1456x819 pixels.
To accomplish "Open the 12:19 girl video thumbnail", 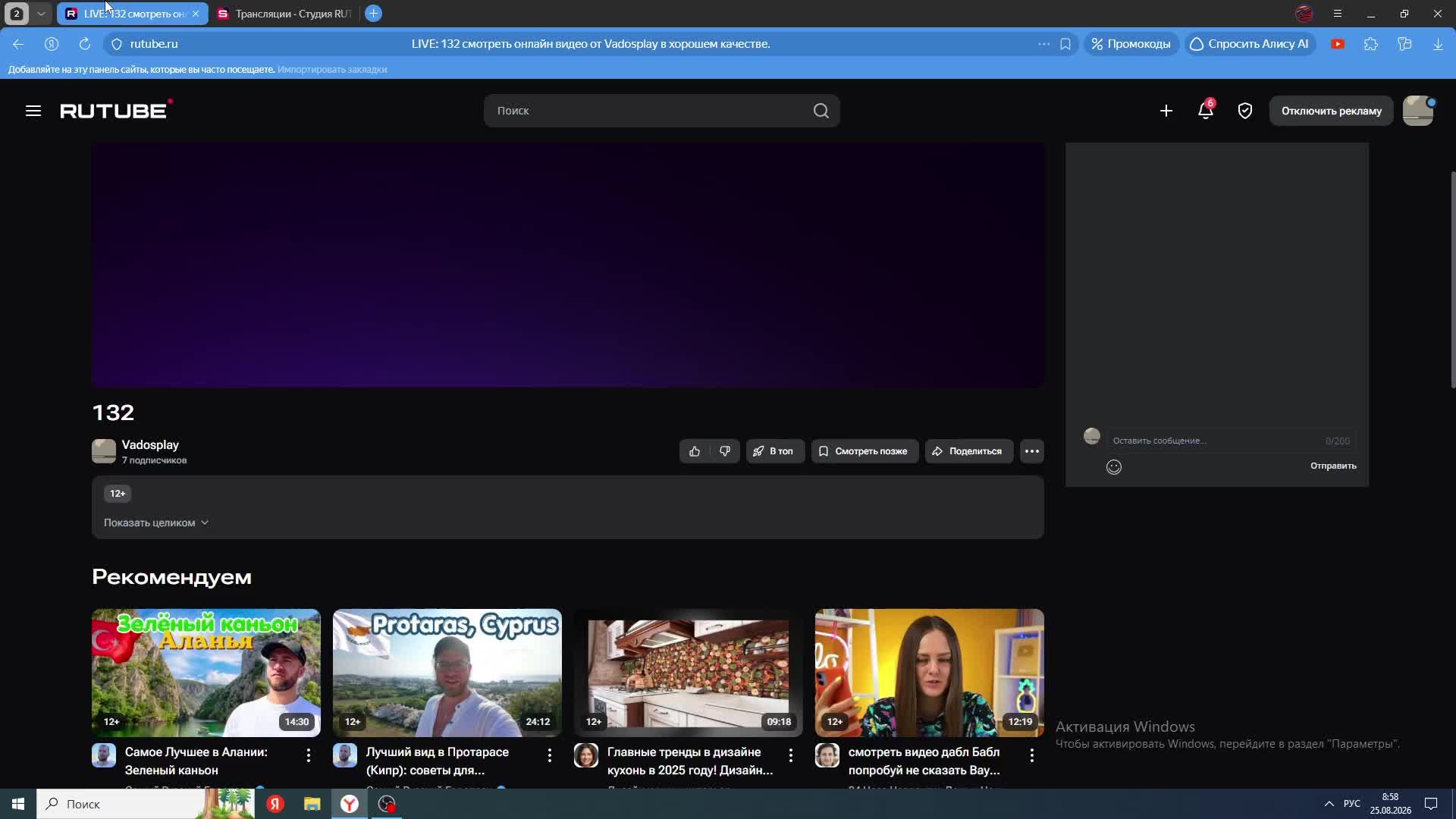I will 930,673.
